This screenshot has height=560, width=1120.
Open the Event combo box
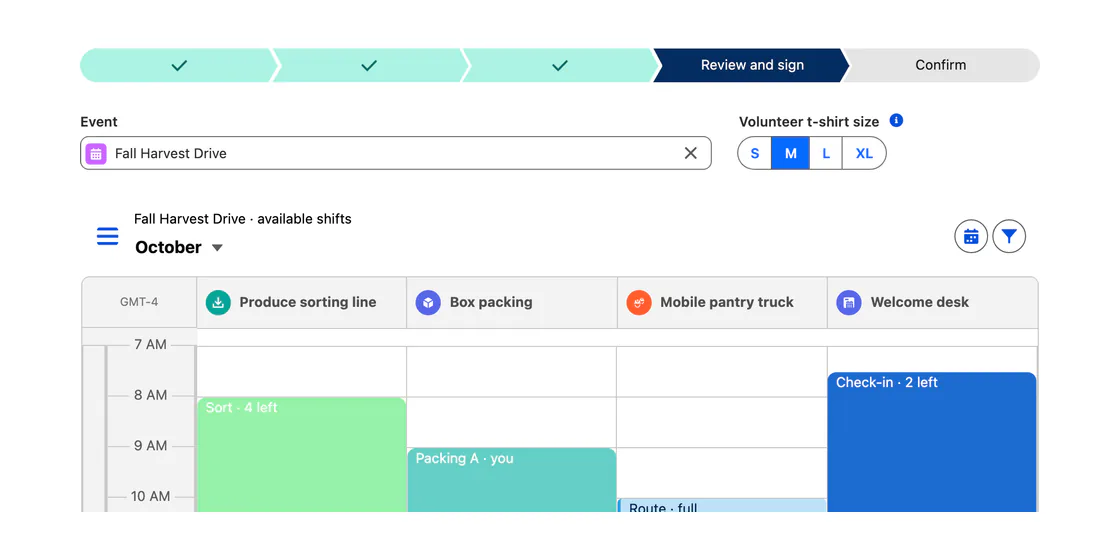[396, 153]
